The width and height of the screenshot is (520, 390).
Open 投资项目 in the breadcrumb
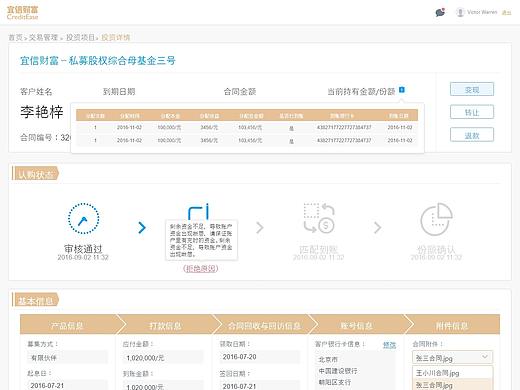click(80, 37)
